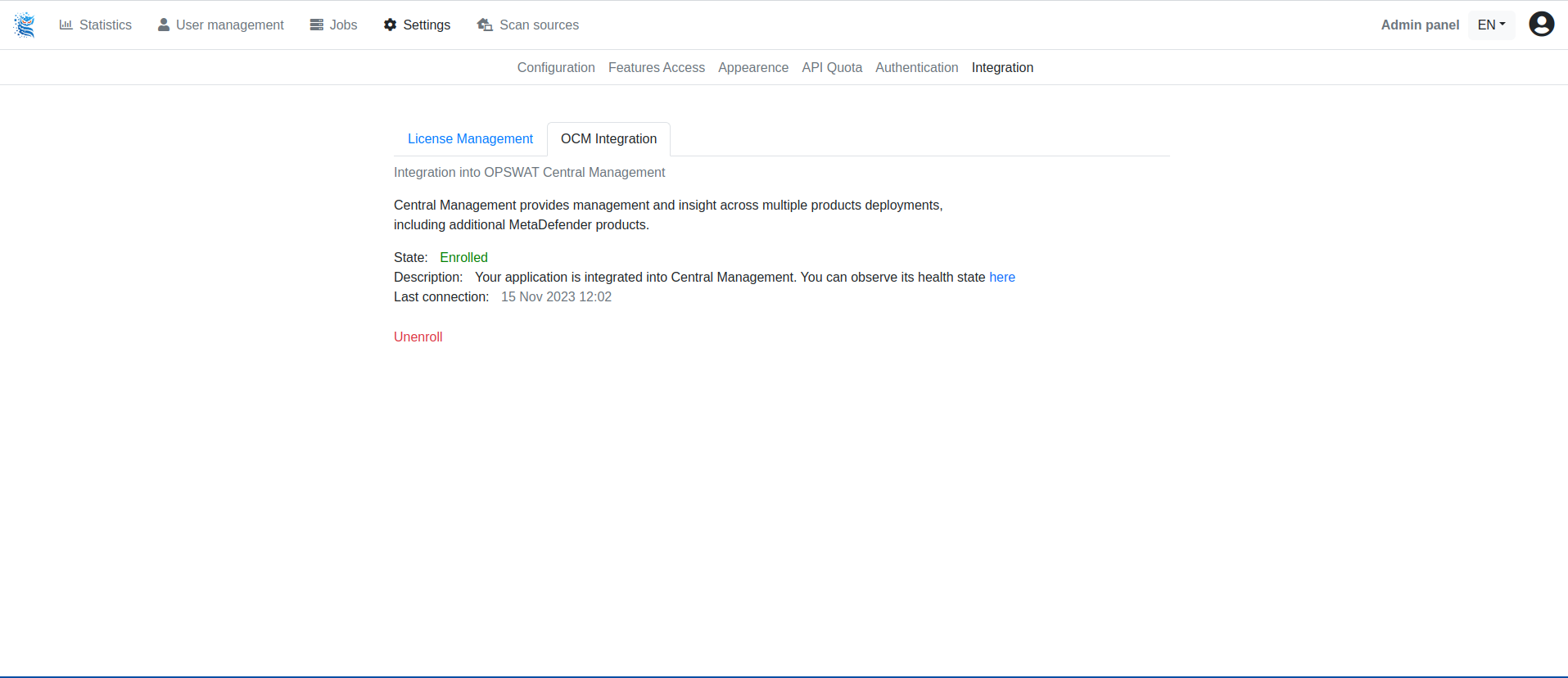This screenshot has width=1568, height=678.
Task: Click the 'Description:' label
Action: [428, 277]
